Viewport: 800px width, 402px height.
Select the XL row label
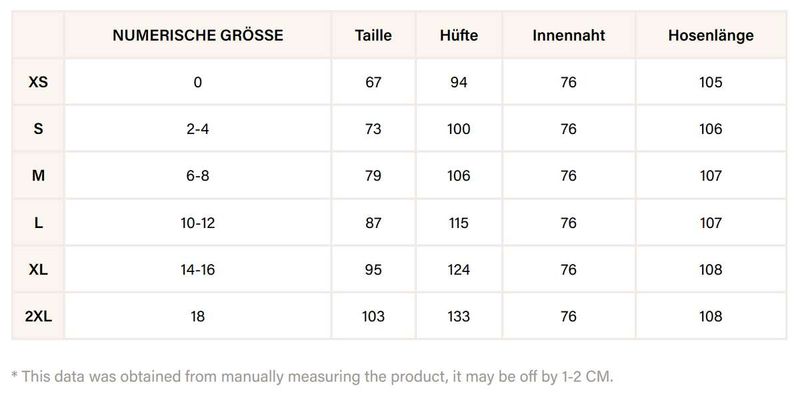pyautogui.click(x=38, y=270)
